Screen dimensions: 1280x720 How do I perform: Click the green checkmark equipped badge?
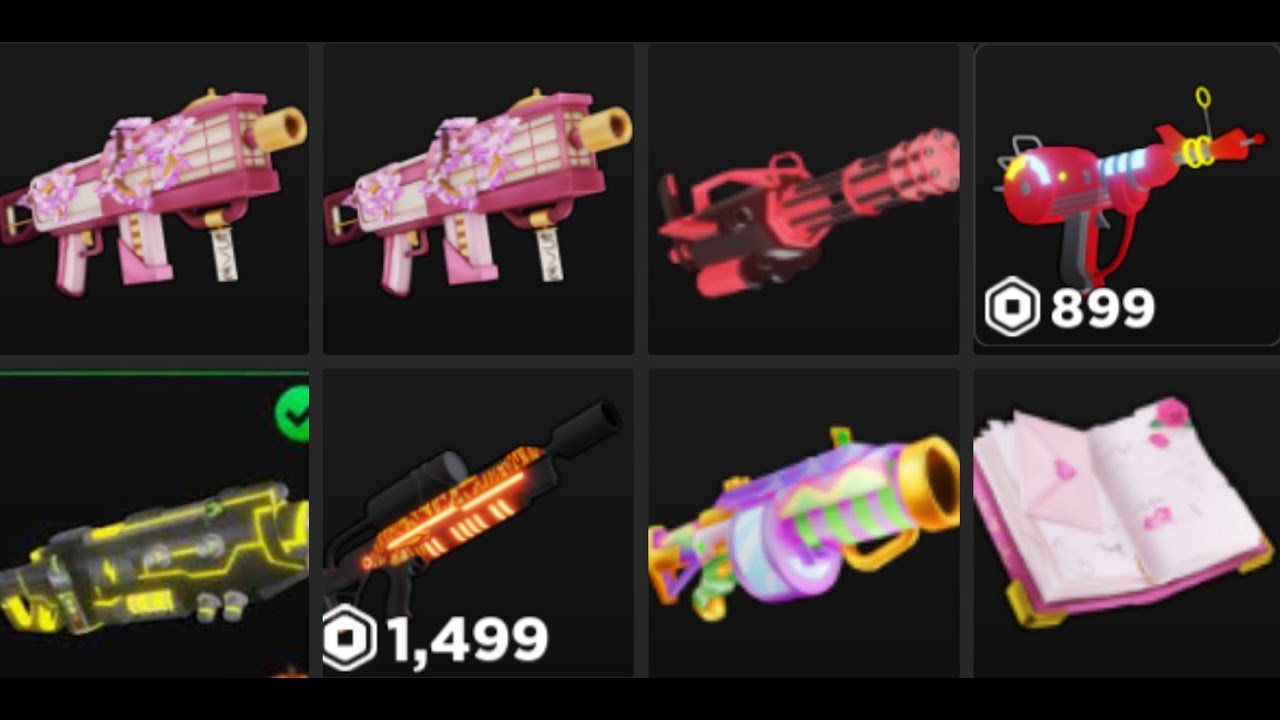pyautogui.click(x=292, y=414)
